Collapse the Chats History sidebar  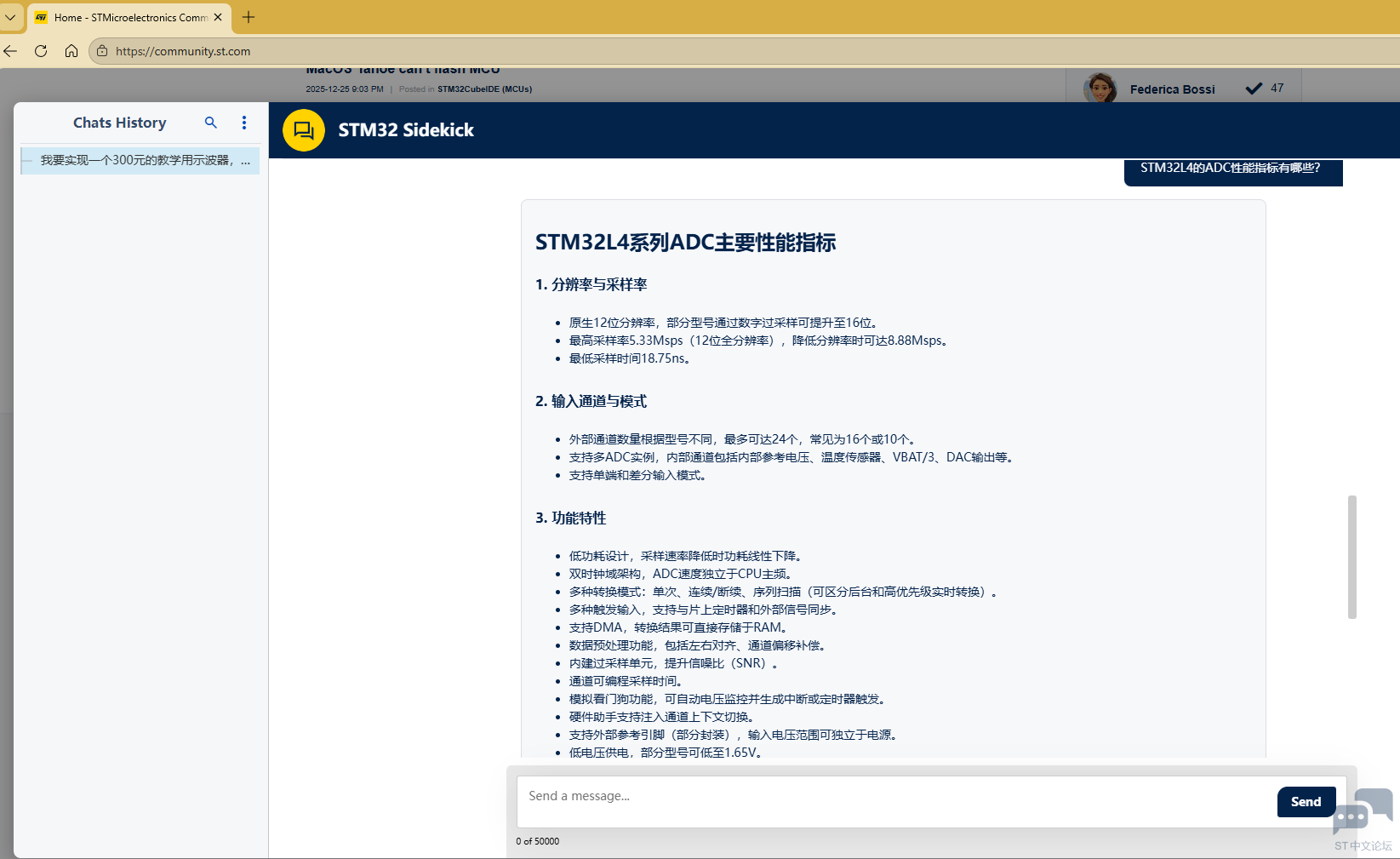click(x=28, y=160)
